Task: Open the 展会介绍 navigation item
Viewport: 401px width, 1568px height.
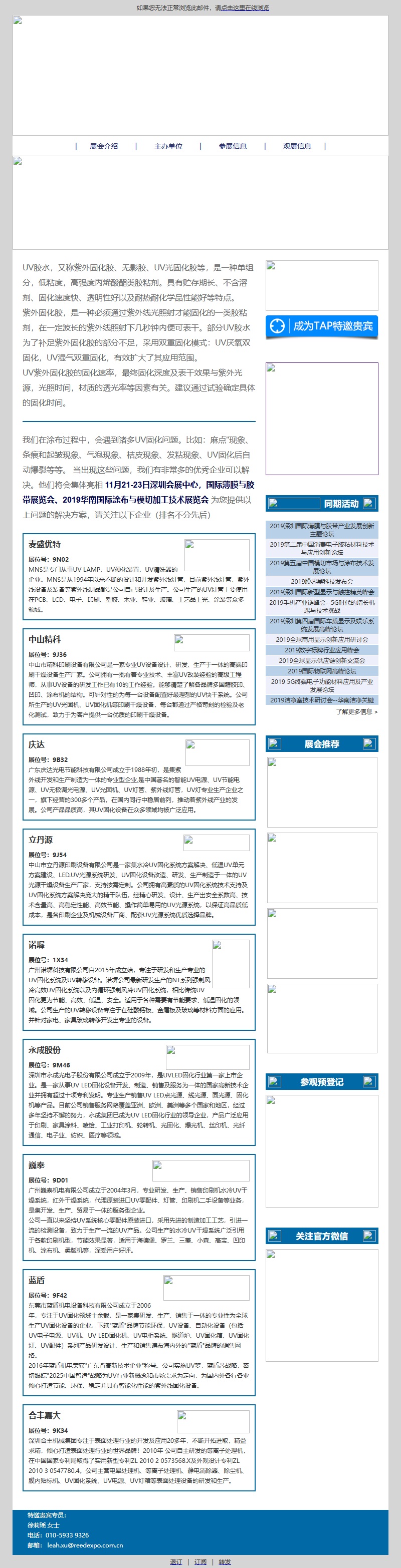Action: pos(104,146)
